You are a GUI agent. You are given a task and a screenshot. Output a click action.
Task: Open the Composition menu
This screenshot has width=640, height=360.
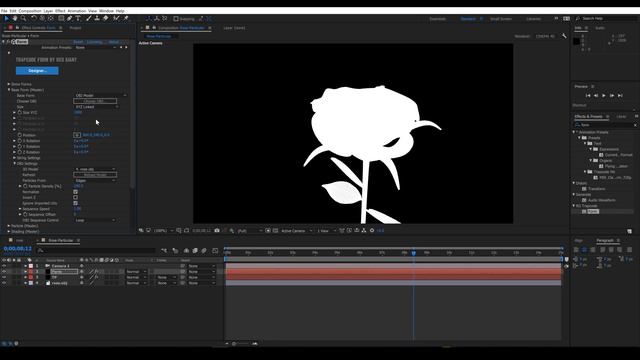pos(30,11)
